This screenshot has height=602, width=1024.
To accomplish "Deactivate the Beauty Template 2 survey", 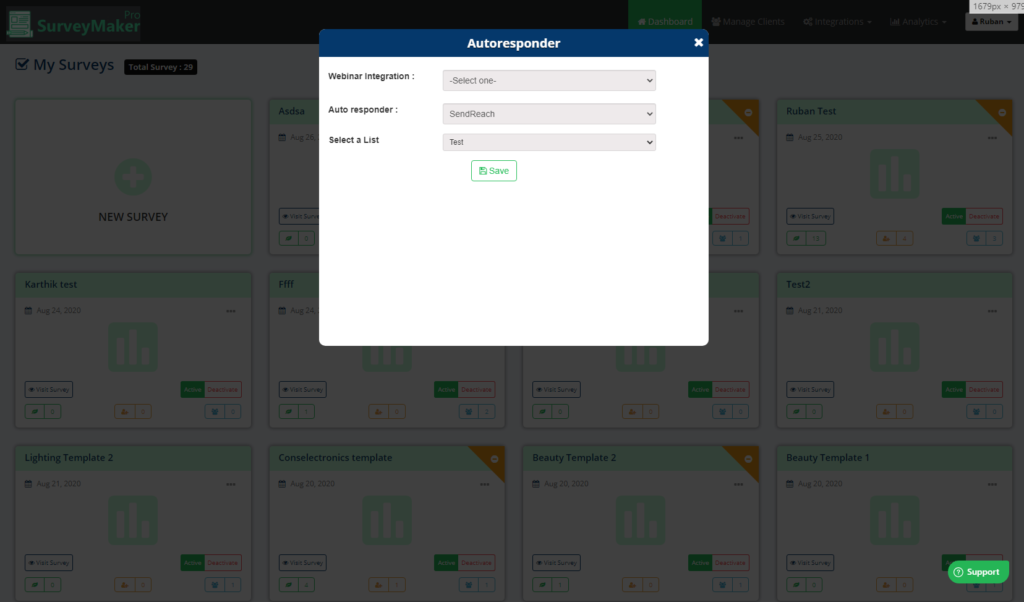I will point(729,563).
